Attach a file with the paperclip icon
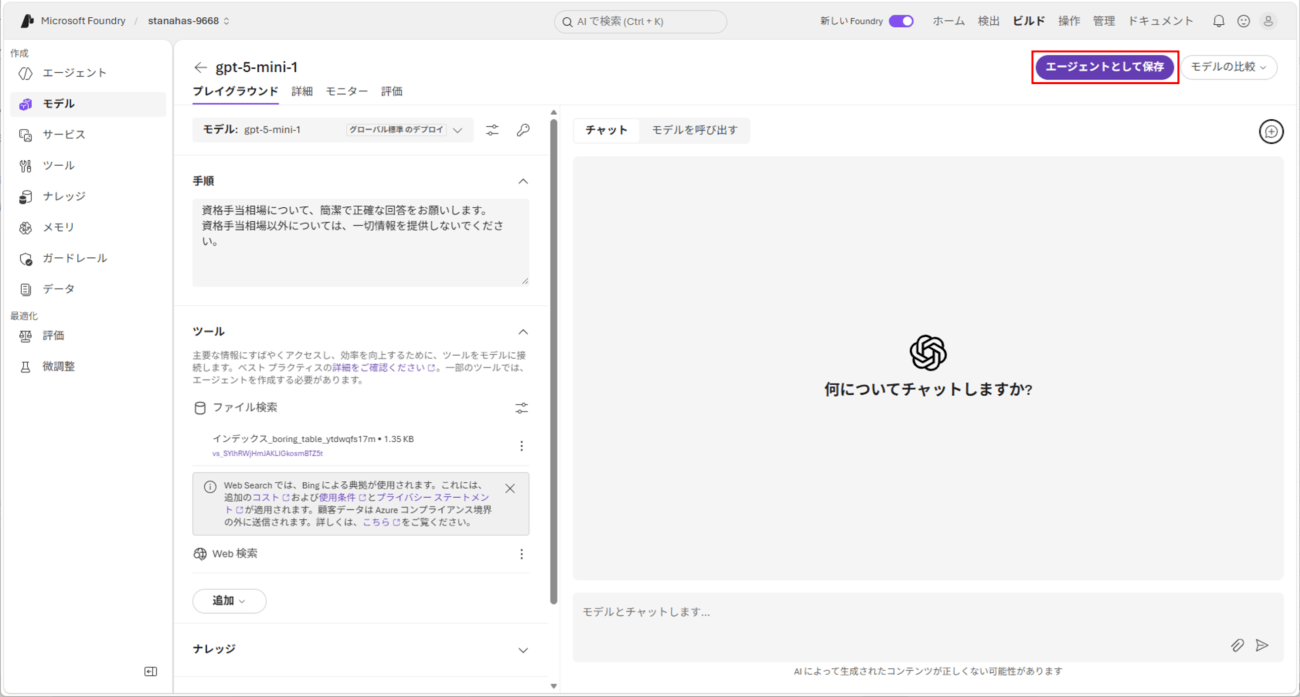This screenshot has height=697, width=1300. pos(1237,646)
